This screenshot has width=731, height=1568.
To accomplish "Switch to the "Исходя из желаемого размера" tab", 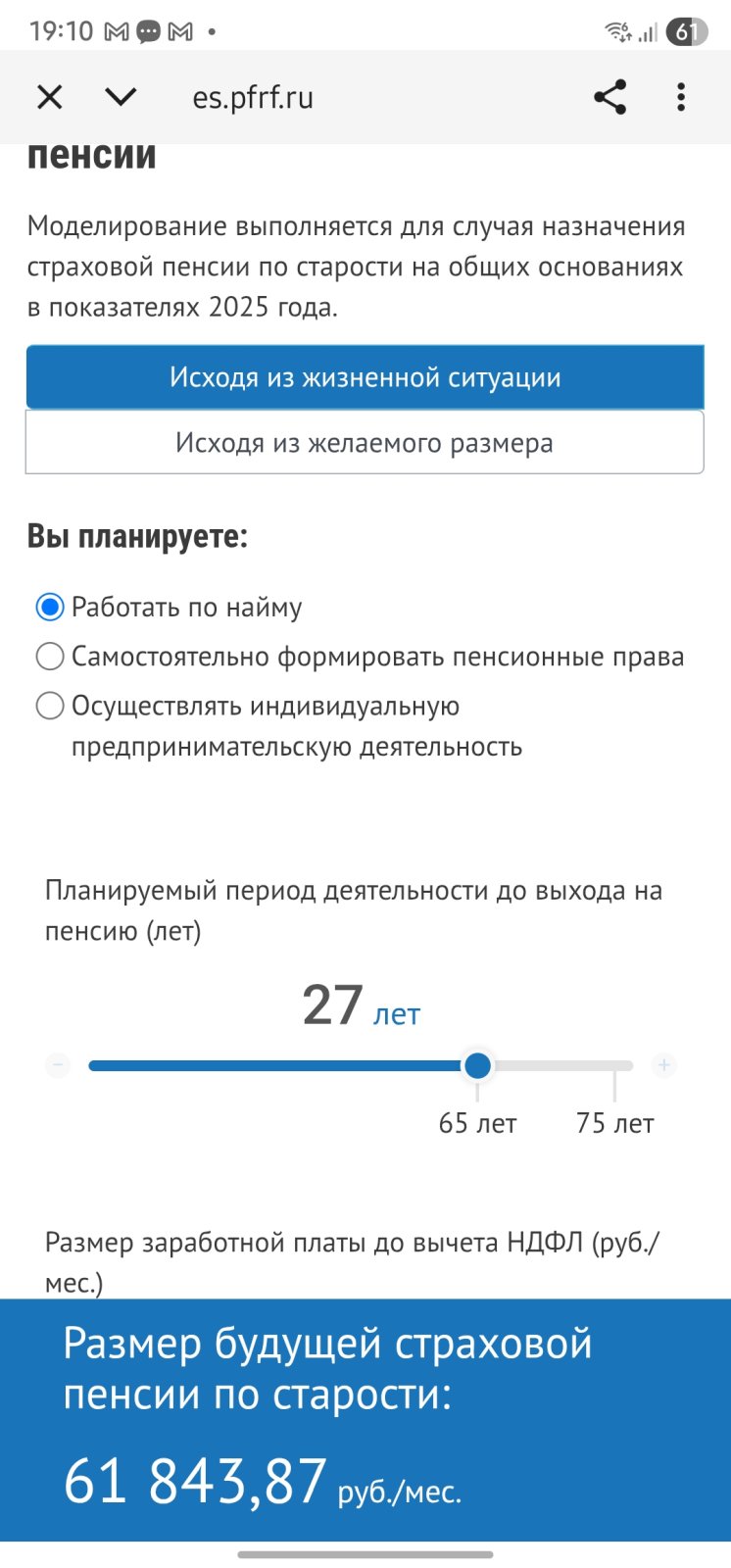I will 365,443.
